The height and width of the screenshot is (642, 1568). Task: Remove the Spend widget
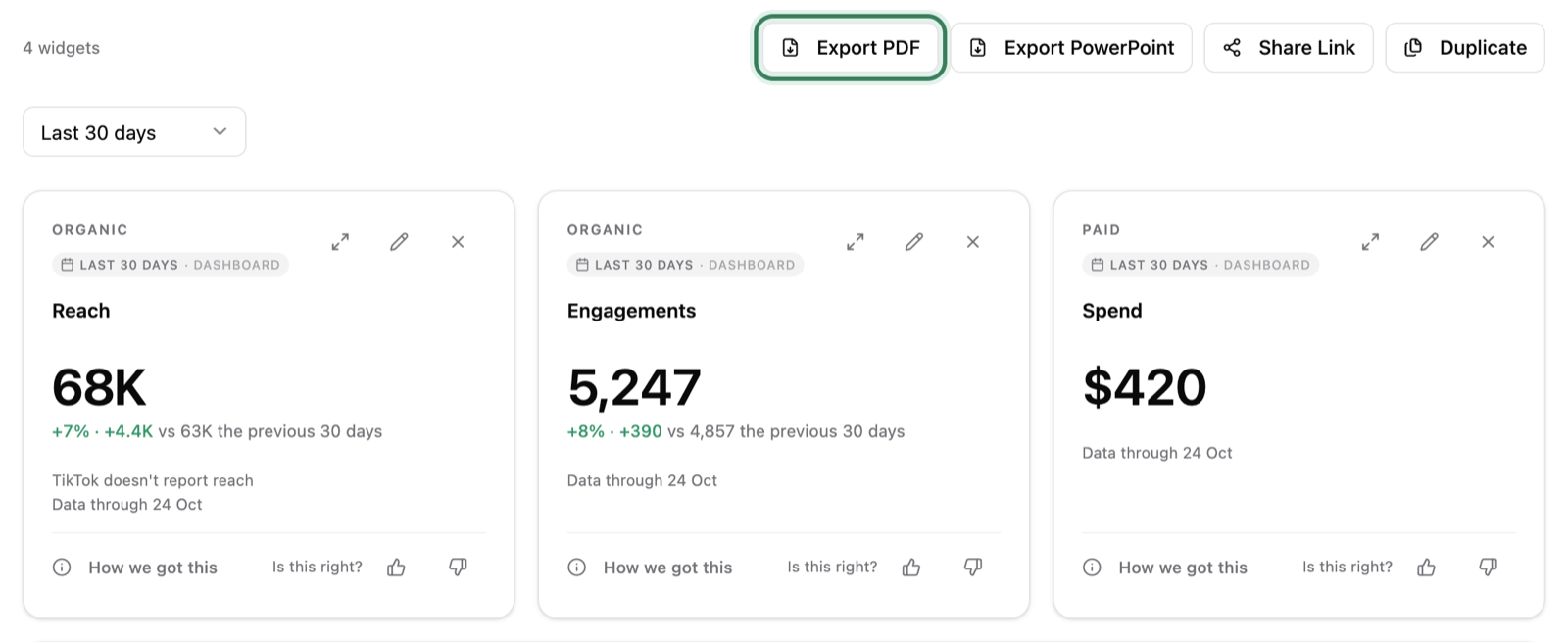tap(1488, 242)
